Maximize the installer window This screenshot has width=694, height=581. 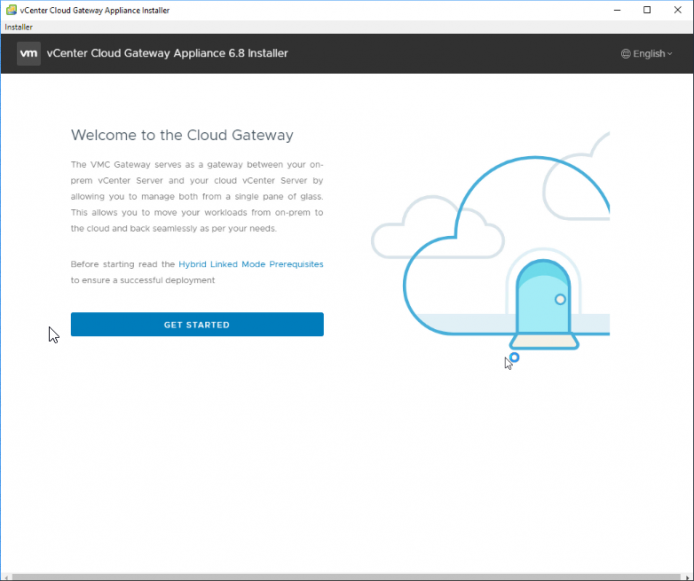point(647,10)
